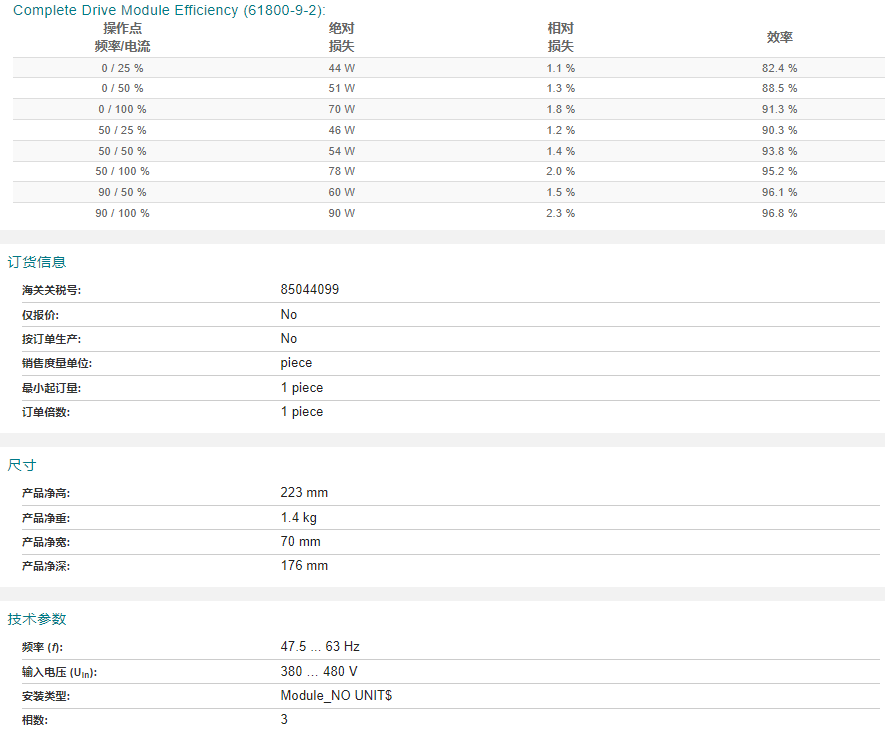Select the 订货信息 section heading
The image size is (885, 729).
tap(37, 262)
